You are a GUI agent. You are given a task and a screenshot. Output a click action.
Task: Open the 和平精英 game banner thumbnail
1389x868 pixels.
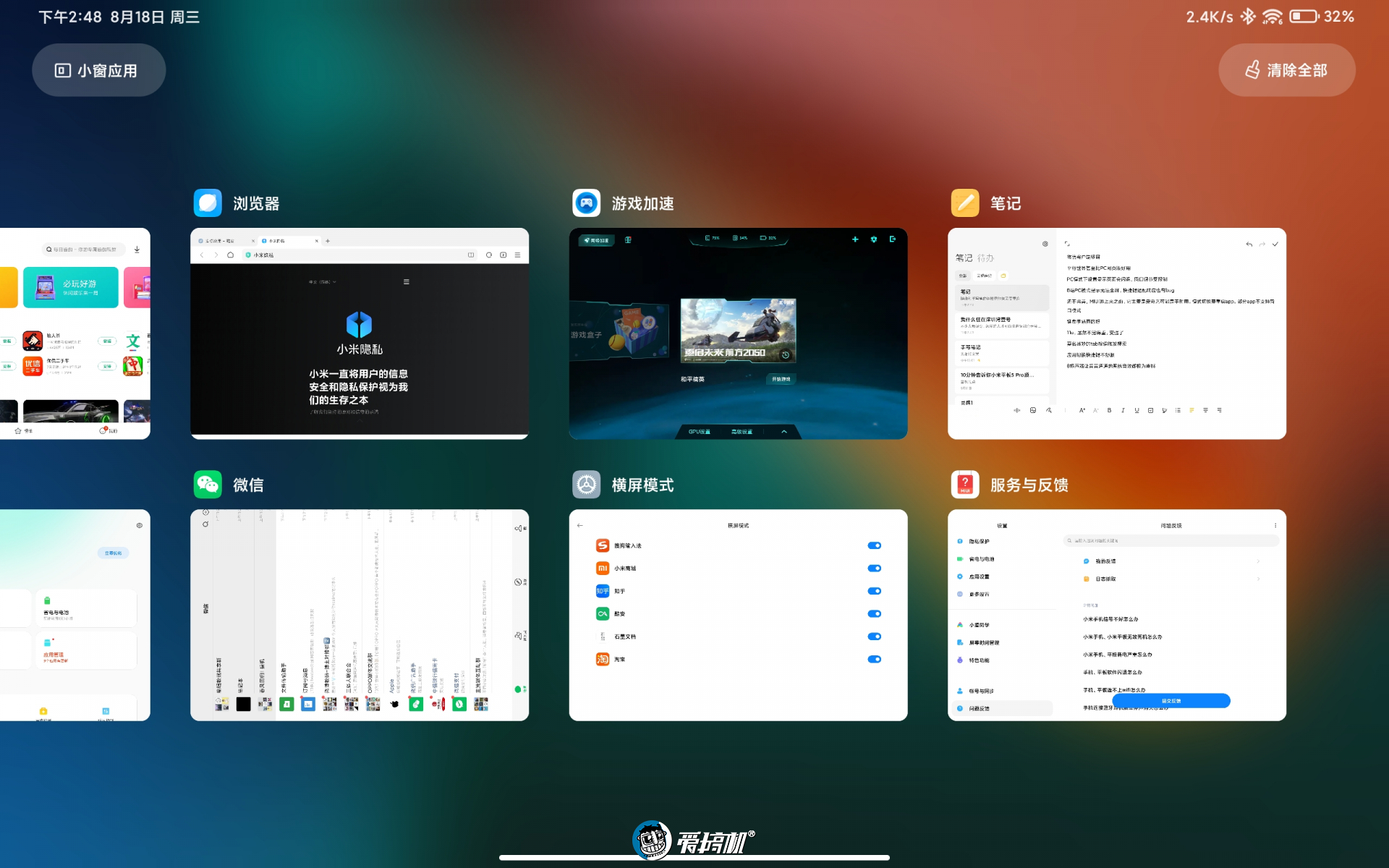tap(738, 331)
